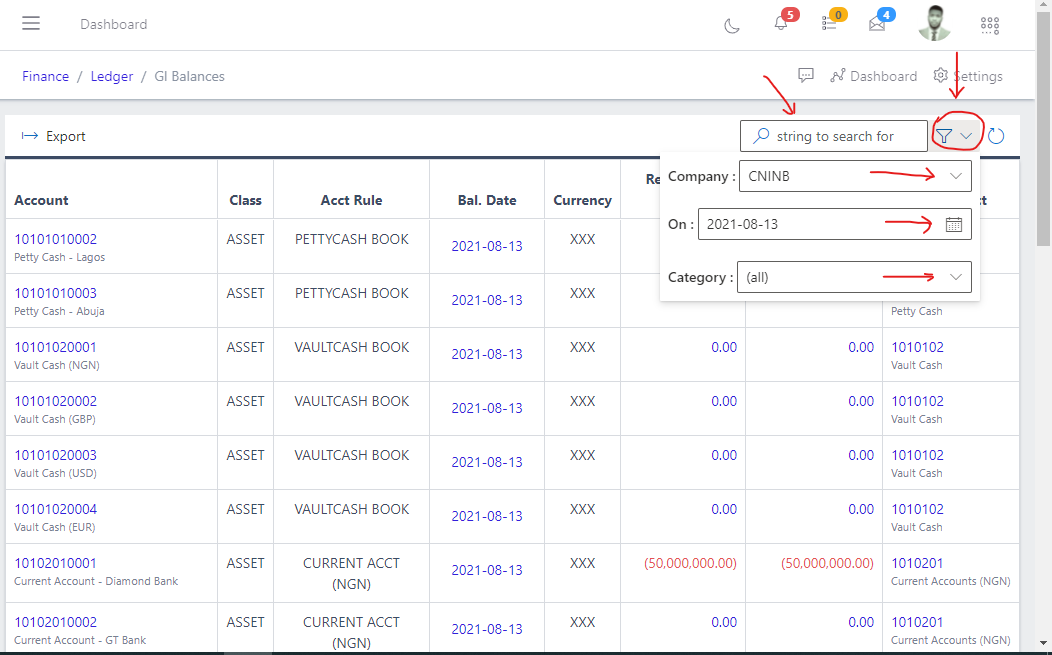Open Settings from the top bar

pos(968,75)
